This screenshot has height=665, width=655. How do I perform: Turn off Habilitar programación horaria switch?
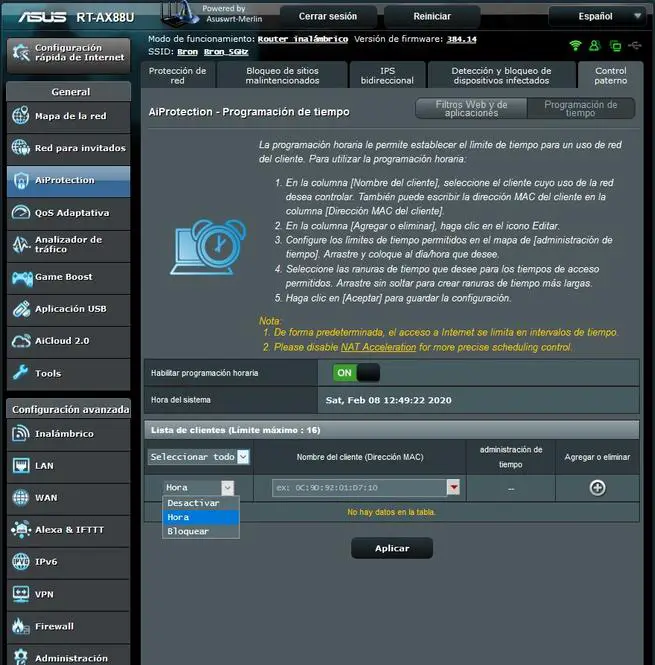click(x=356, y=373)
